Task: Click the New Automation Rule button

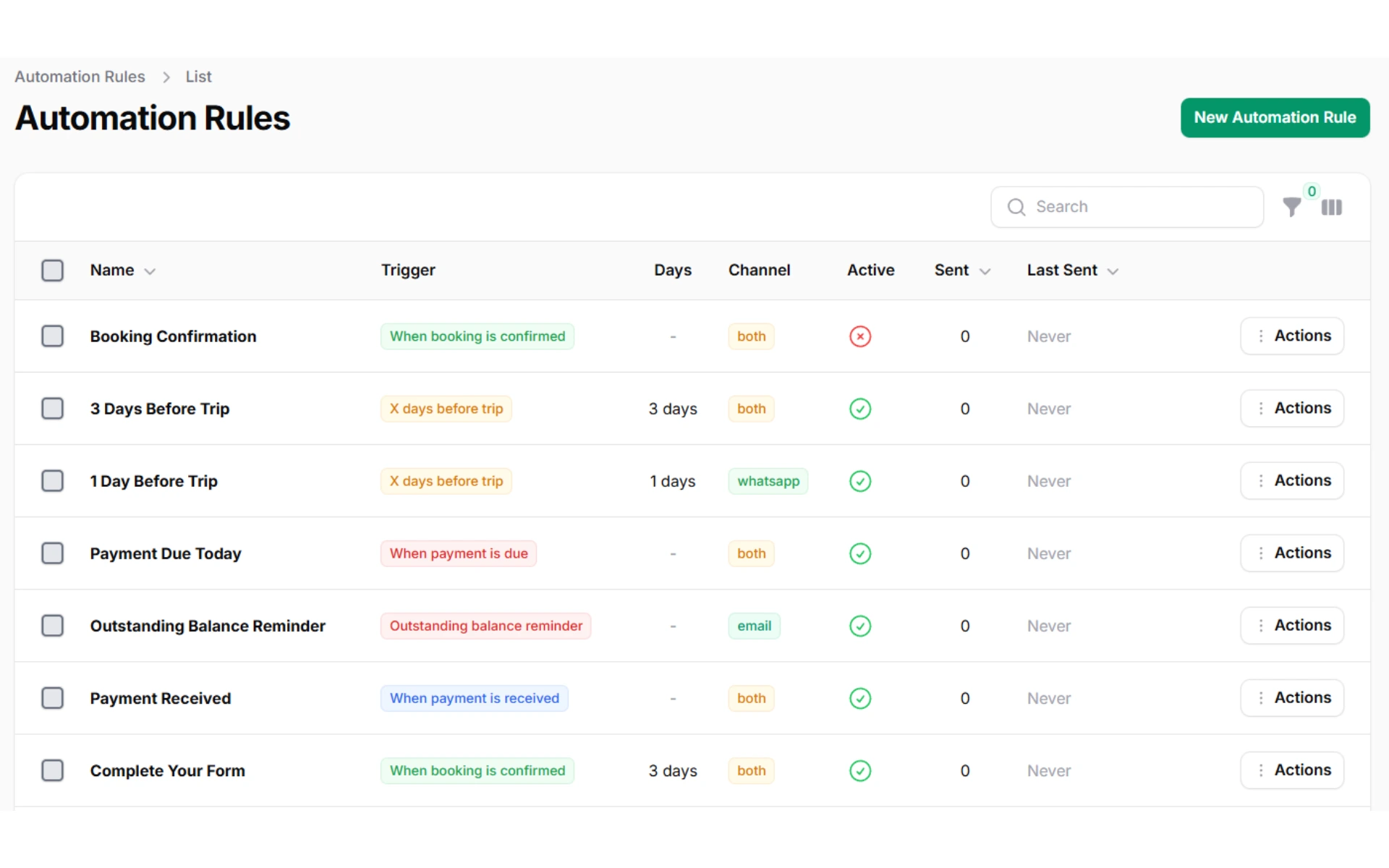Action: pyautogui.click(x=1275, y=117)
